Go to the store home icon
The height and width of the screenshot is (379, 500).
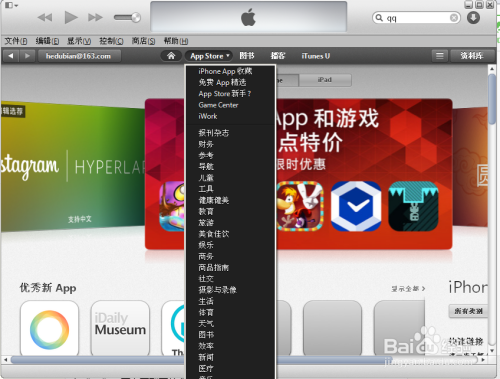[171, 56]
